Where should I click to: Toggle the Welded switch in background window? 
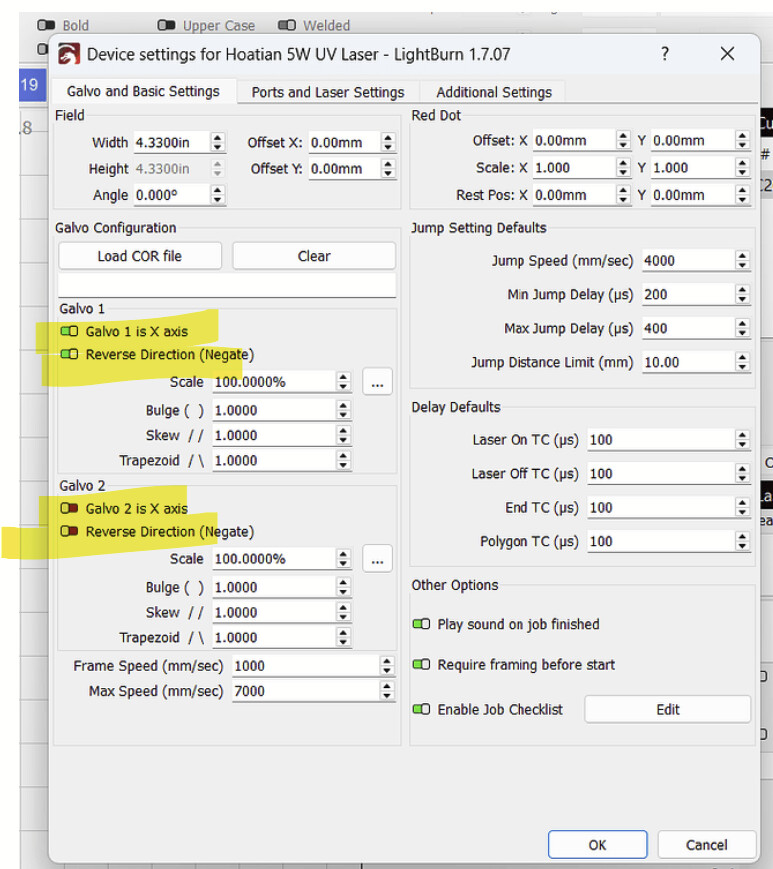(x=286, y=25)
